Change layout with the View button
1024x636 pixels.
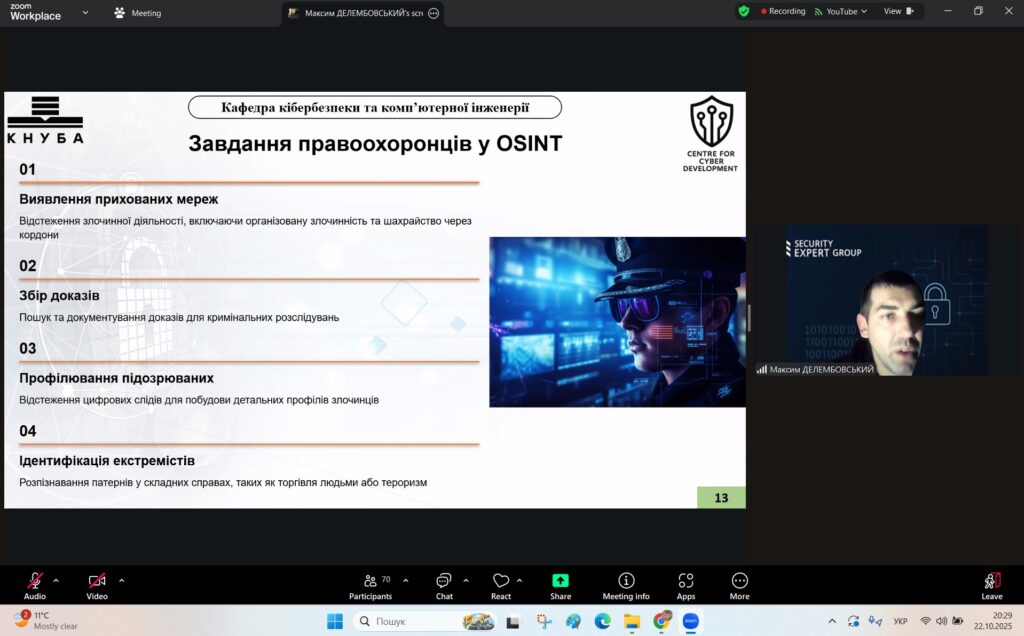897,11
